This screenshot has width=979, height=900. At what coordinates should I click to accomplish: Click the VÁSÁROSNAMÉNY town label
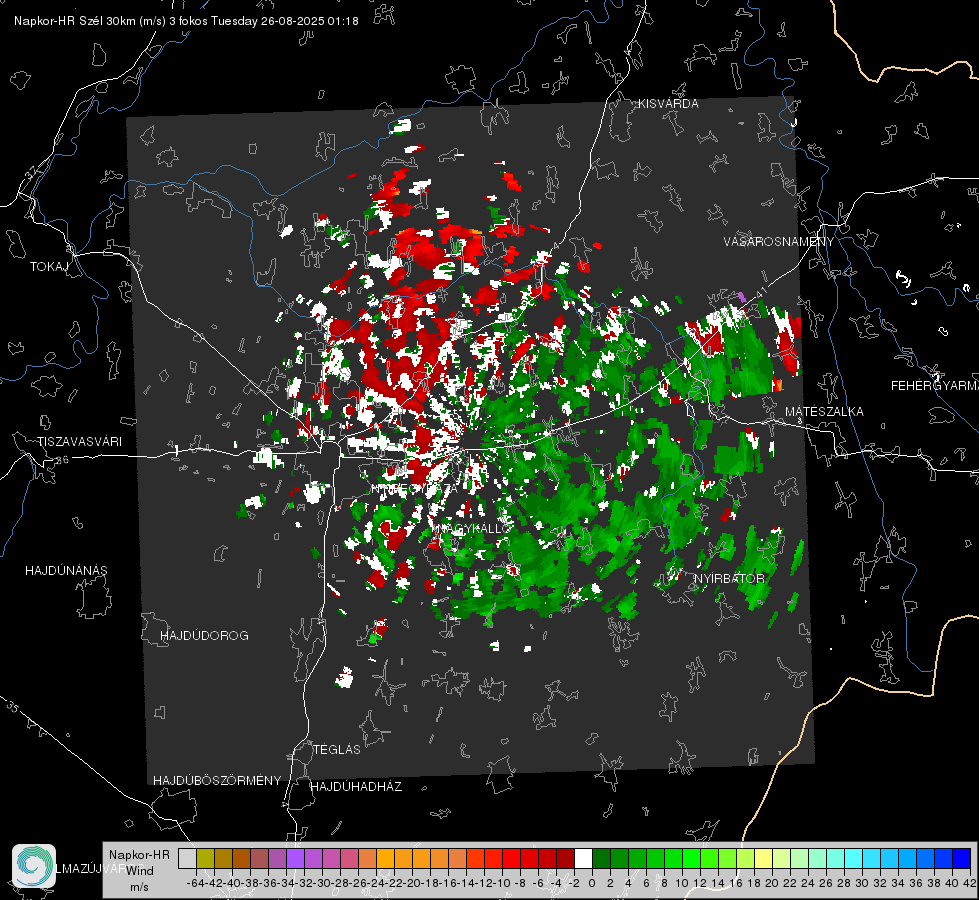pos(779,242)
